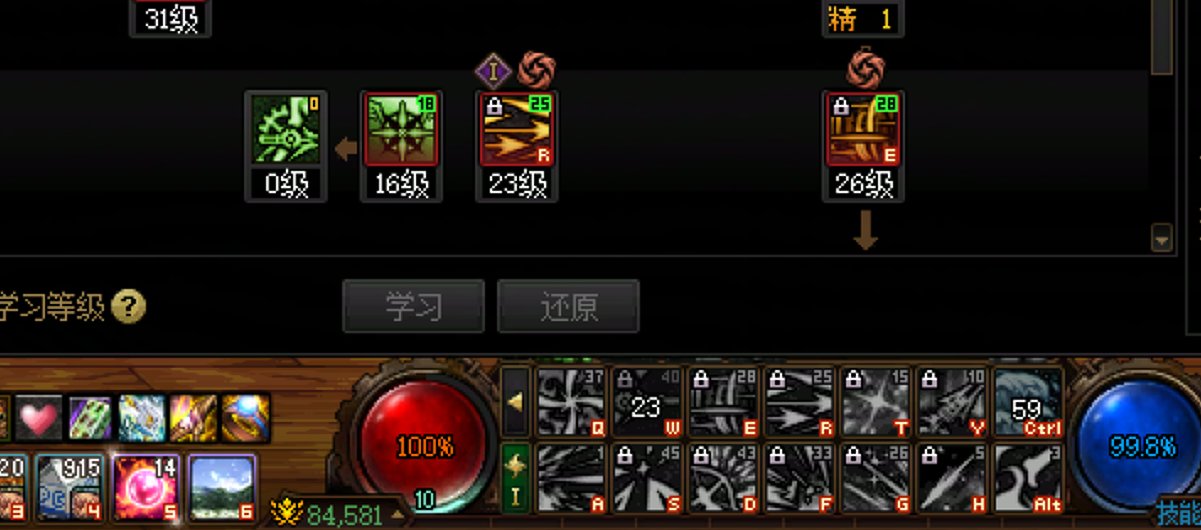
Task: Click the 学习 button
Action: 413,306
